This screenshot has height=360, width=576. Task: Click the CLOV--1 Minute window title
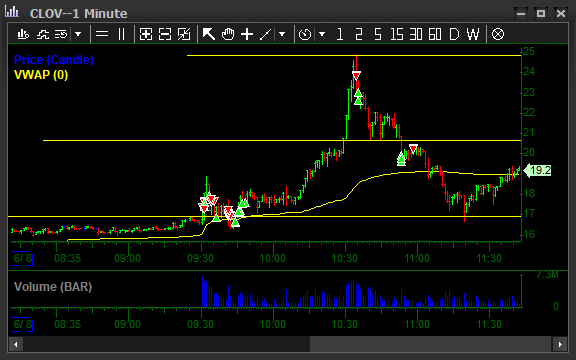[x=79, y=14]
